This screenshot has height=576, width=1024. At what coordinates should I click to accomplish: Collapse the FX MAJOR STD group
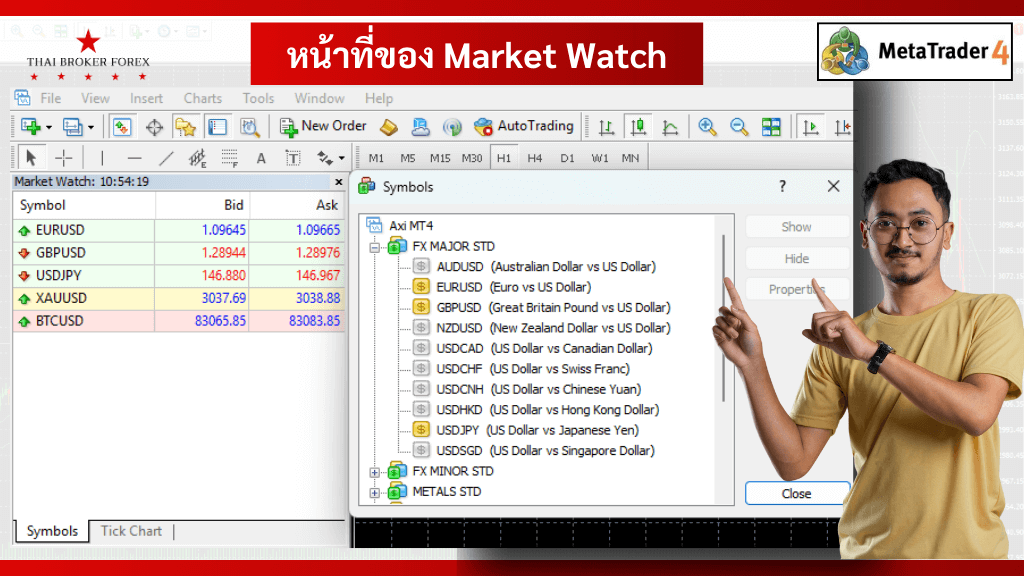(x=374, y=247)
